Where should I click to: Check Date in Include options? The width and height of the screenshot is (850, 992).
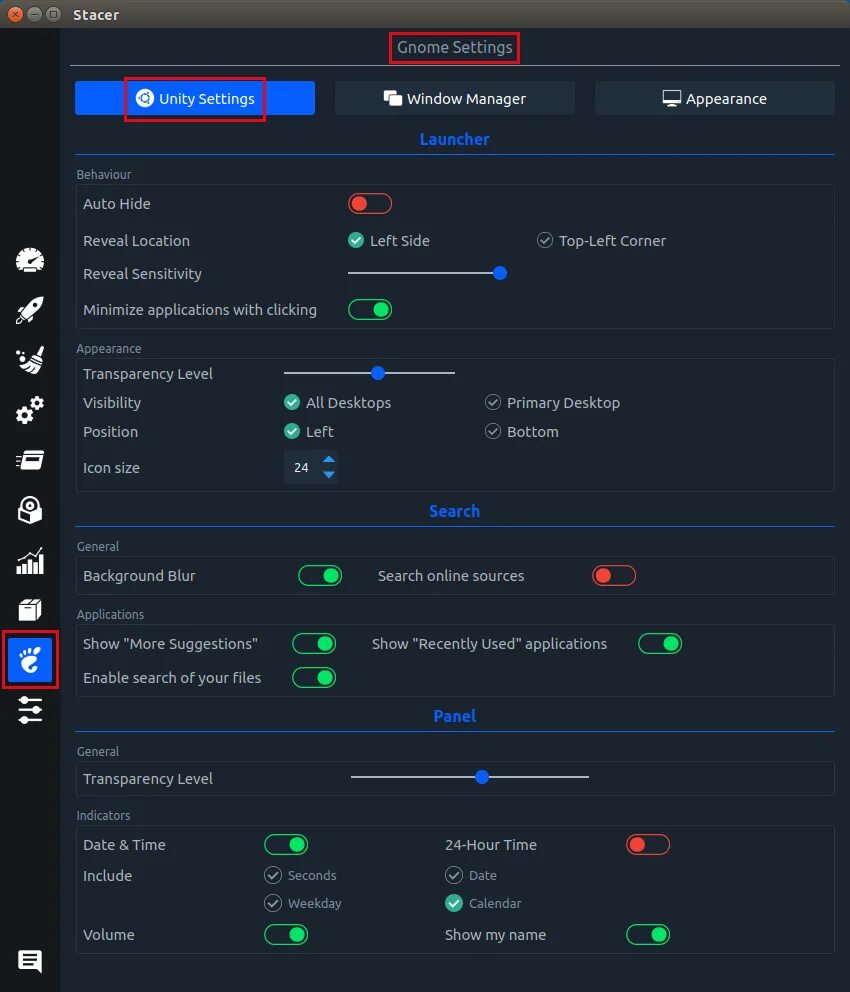click(x=471, y=875)
